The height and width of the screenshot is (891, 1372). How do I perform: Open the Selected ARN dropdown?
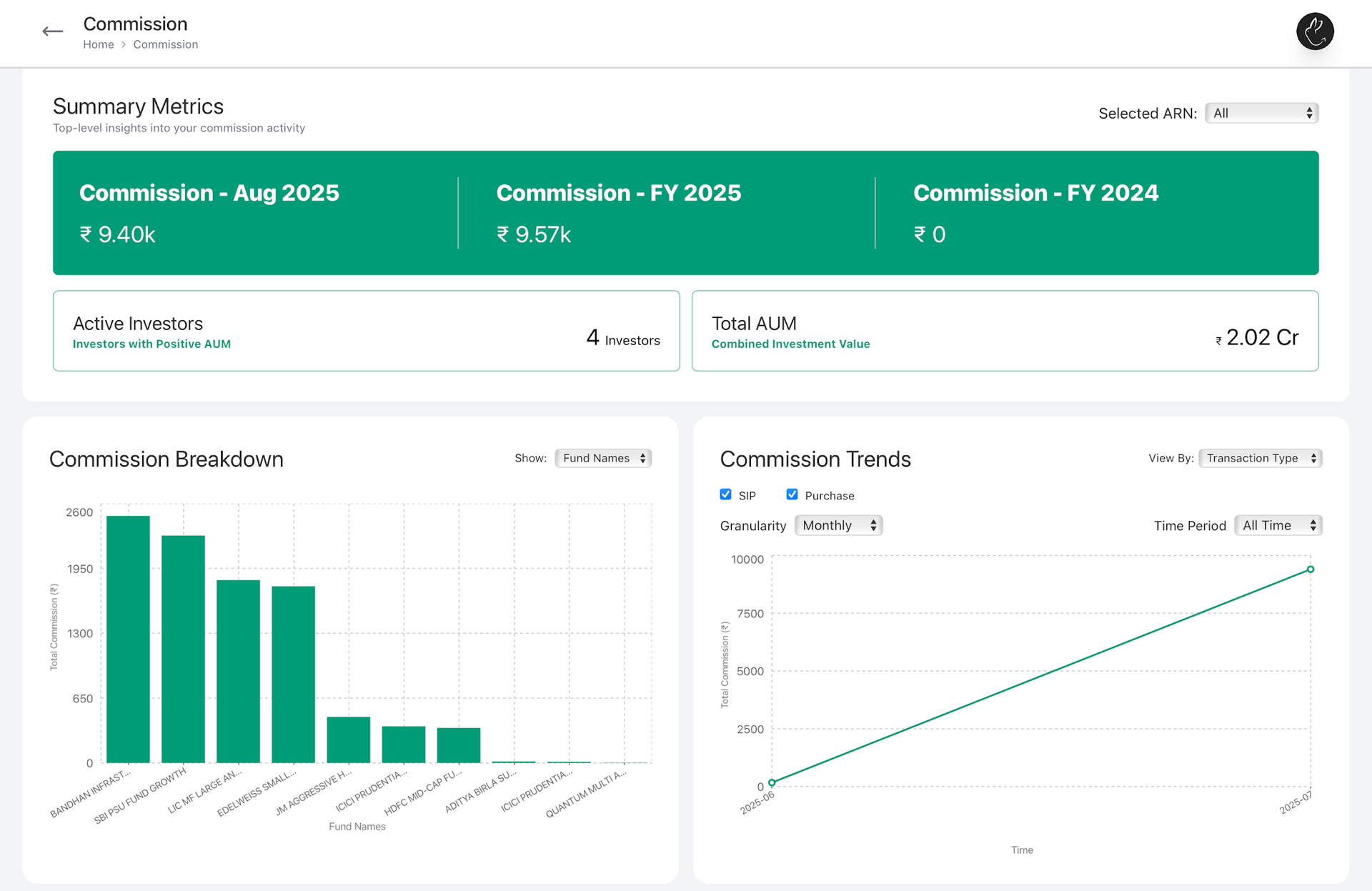[1261, 113]
